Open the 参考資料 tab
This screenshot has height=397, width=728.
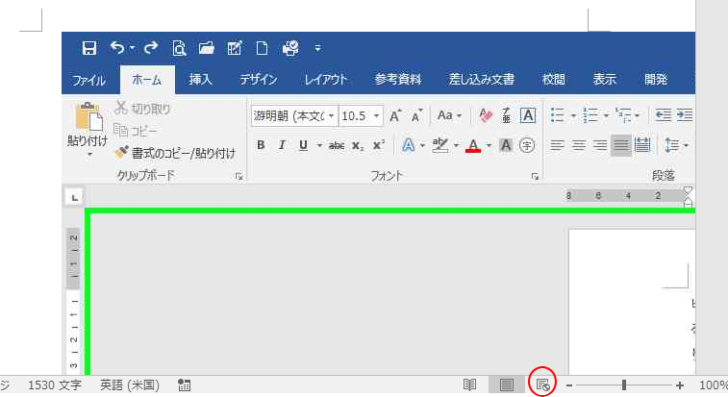398,79
